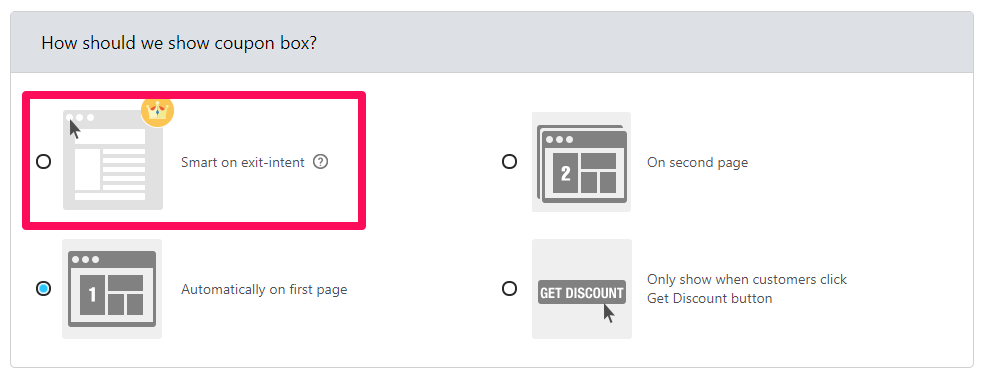Viewport: 982px width, 374px height.
Task: Enable the Get Discount button click radio option
Action: (x=509, y=288)
